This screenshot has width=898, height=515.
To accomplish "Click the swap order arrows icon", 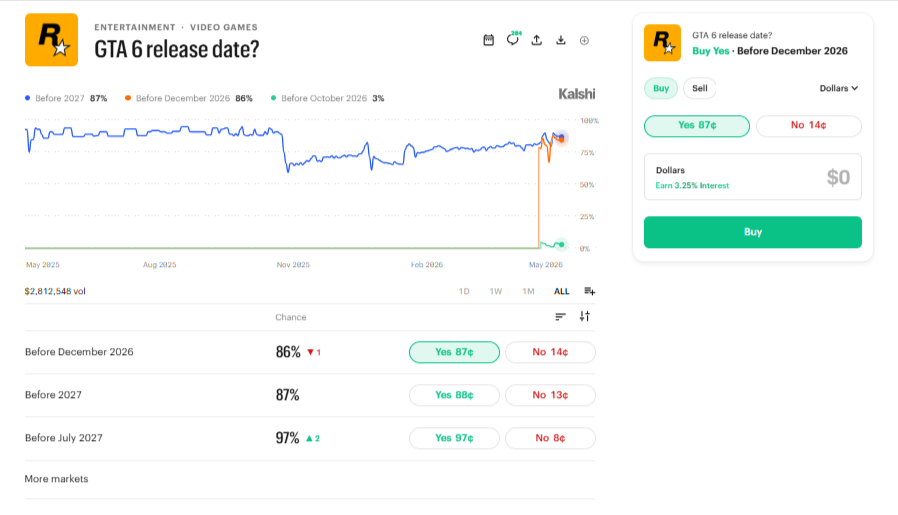I will (x=585, y=316).
